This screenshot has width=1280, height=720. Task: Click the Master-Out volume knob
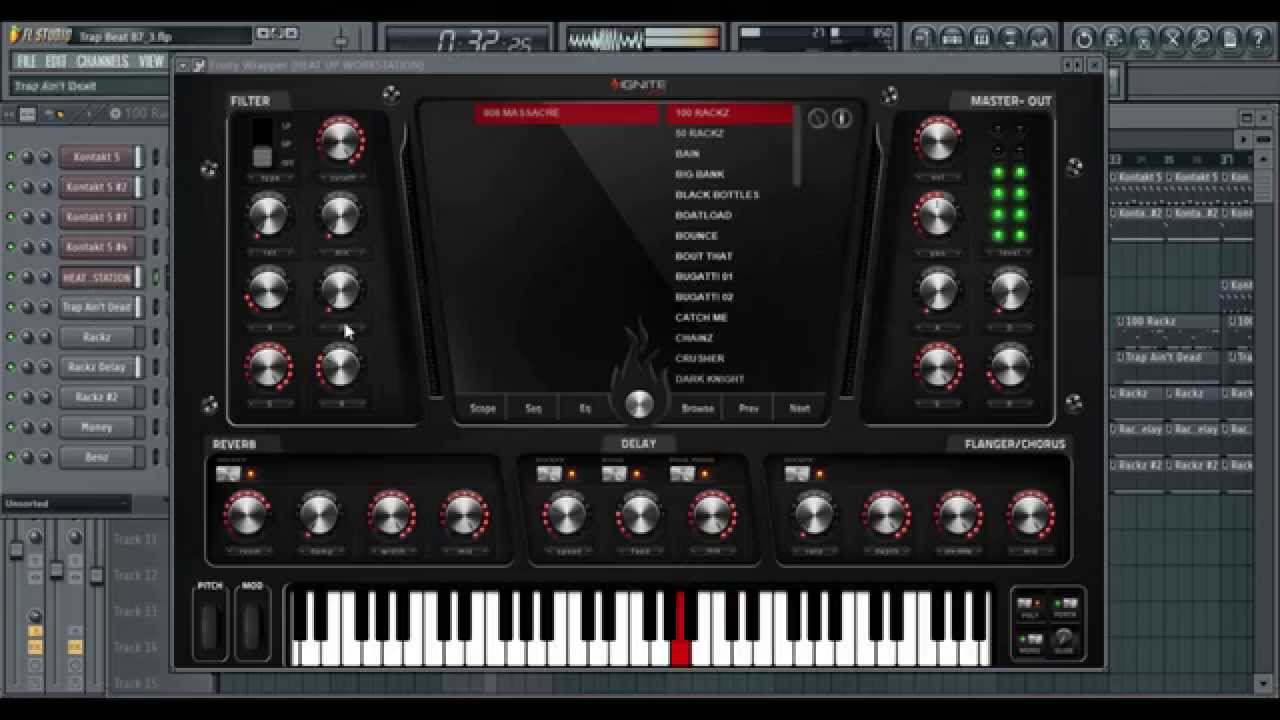click(937, 140)
